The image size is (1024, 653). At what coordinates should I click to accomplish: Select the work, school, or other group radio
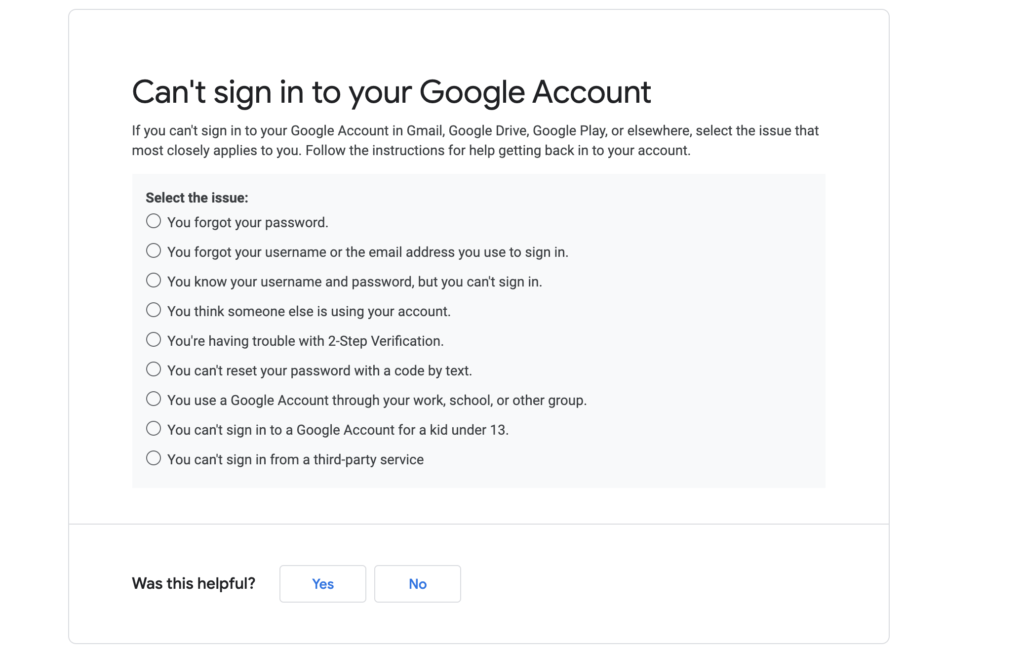(x=153, y=399)
